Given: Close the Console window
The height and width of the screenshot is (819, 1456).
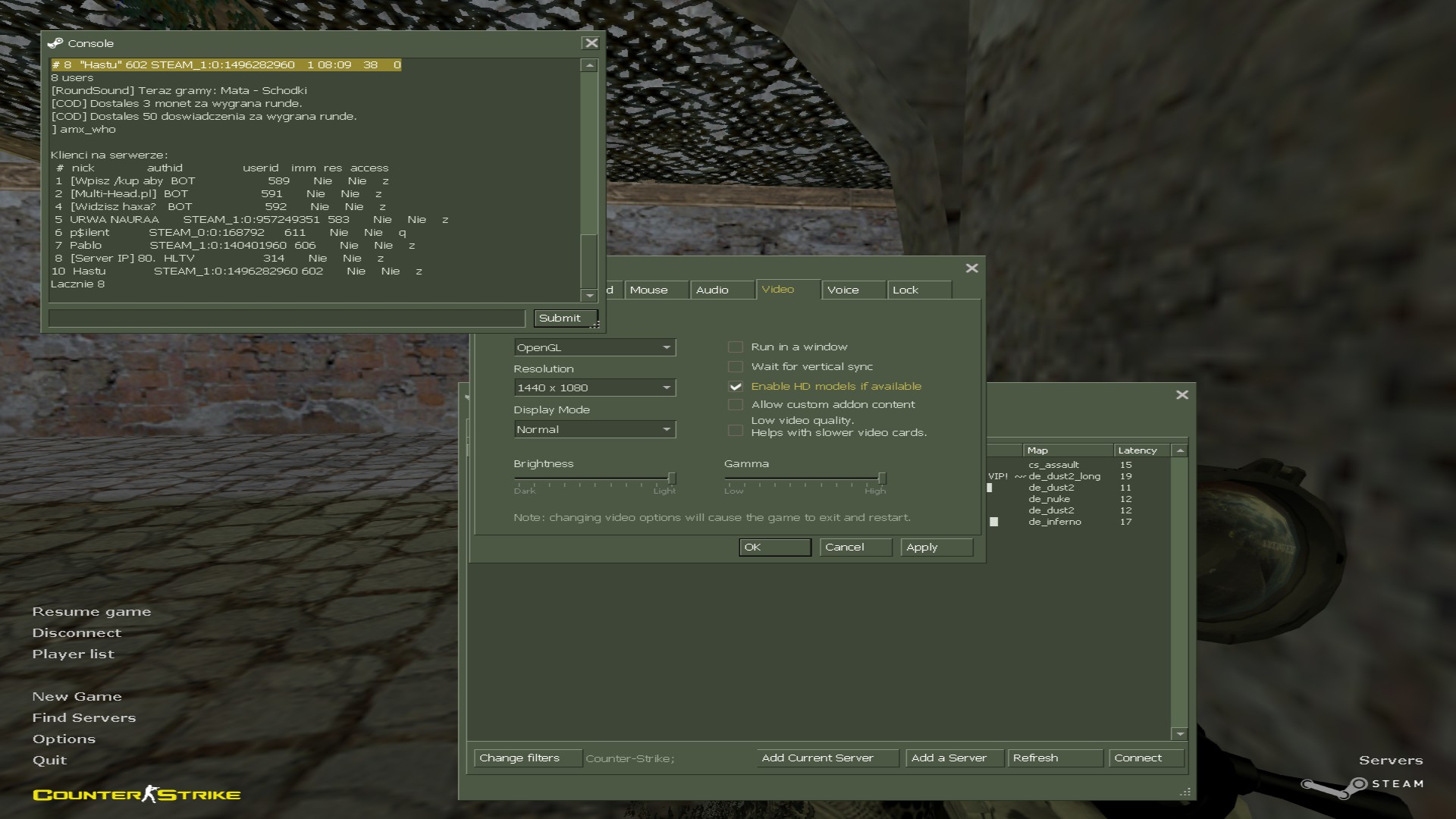Looking at the screenshot, I should 591,43.
